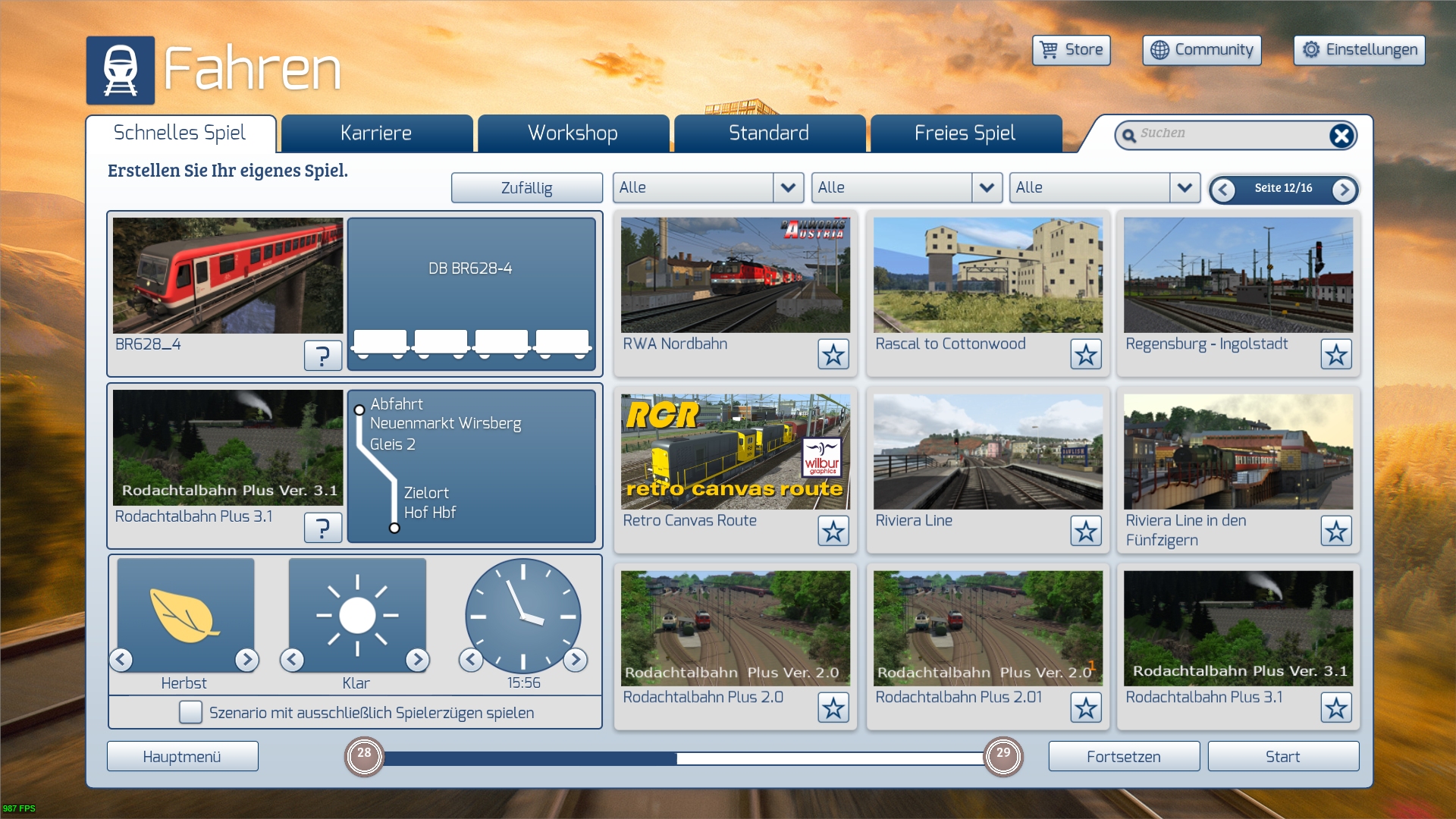
Task: Click the help icon for Rodachtalbahn Plus 3.1
Action: click(x=322, y=527)
